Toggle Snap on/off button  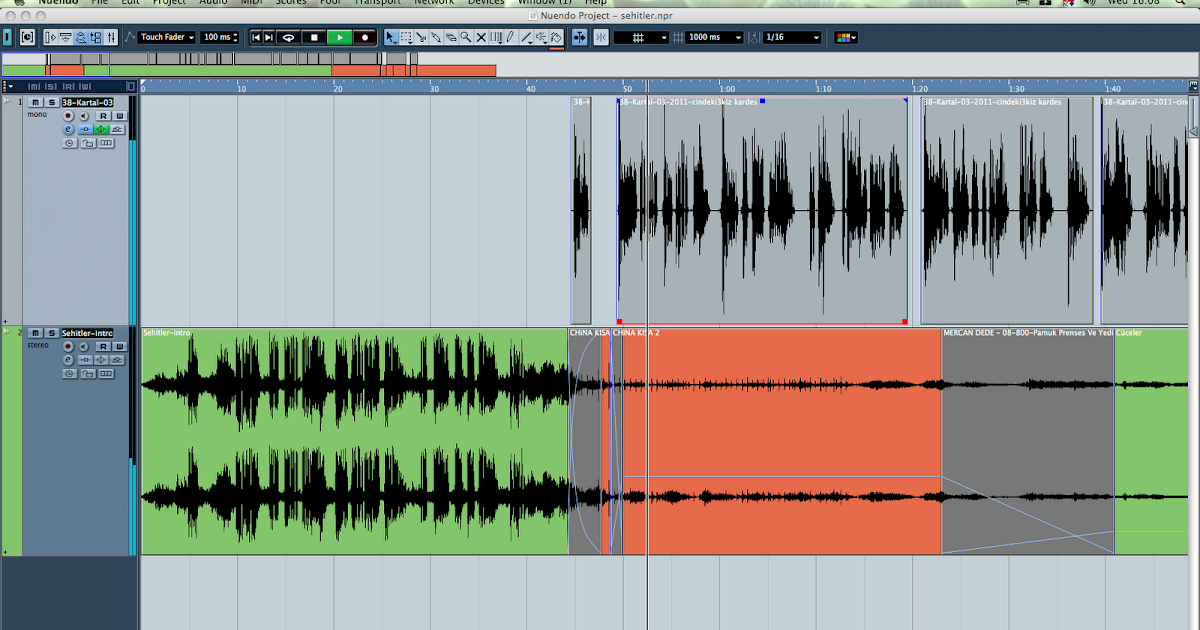[601, 37]
